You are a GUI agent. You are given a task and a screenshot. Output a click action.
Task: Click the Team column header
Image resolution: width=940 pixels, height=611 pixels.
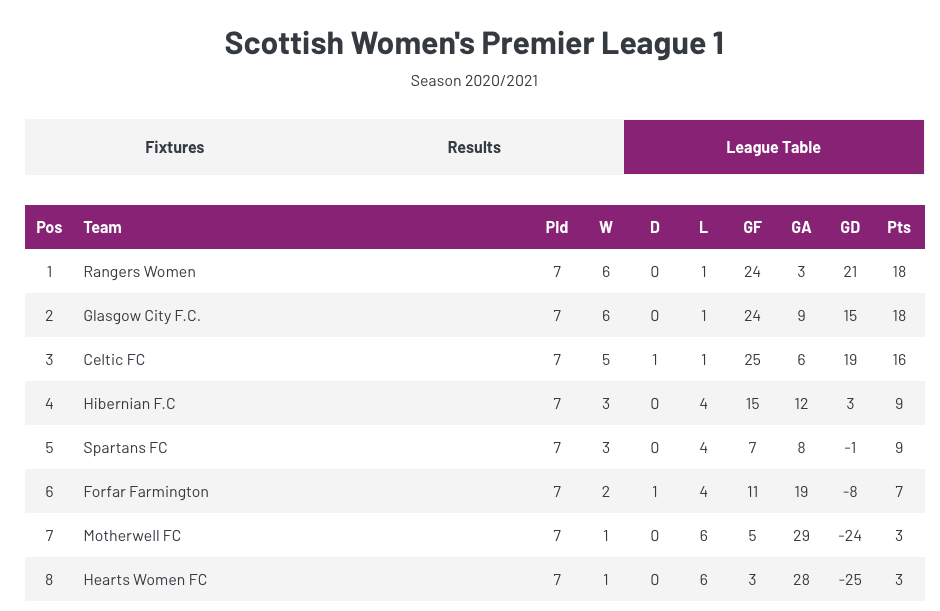(x=102, y=227)
